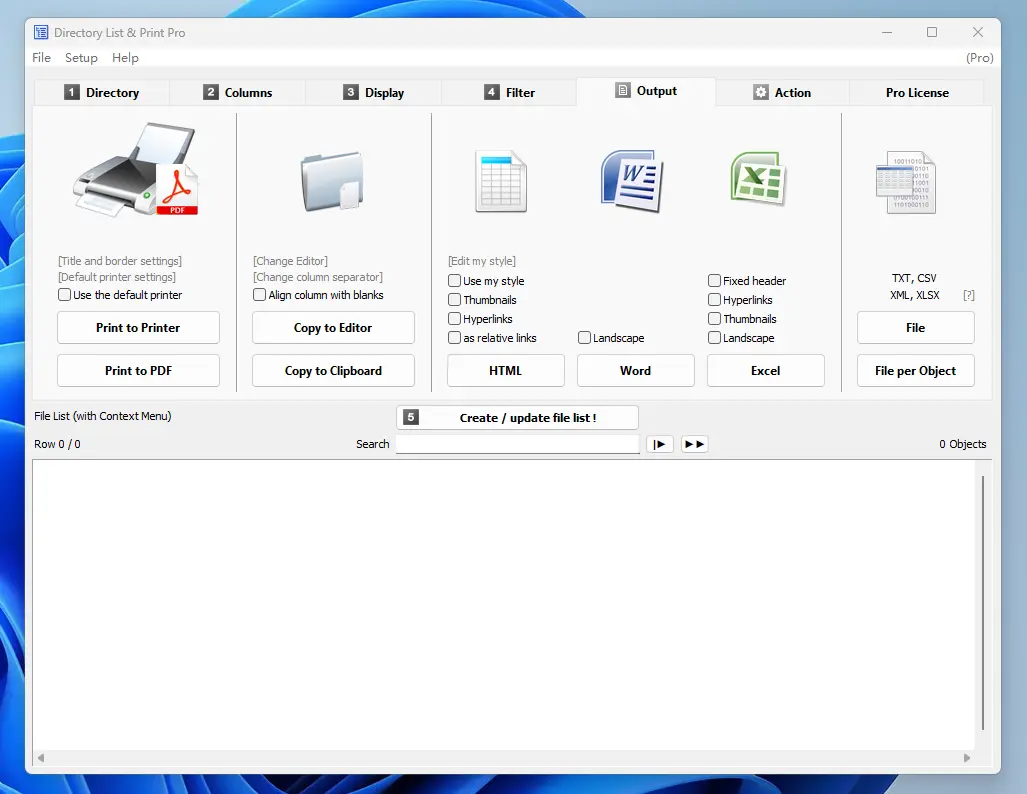1027x794 pixels.
Task: Click the Word export icon
Action: (x=630, y=181)
